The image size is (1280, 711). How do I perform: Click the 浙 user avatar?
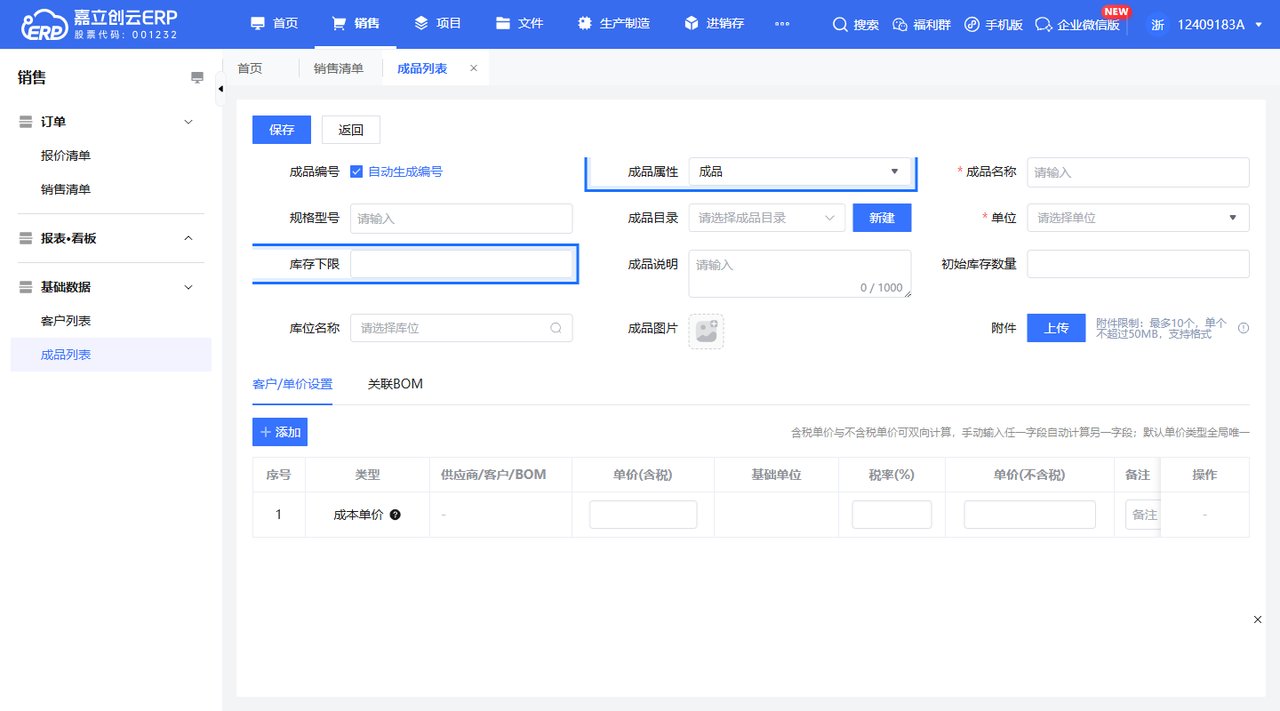(x=1157, y=25)
